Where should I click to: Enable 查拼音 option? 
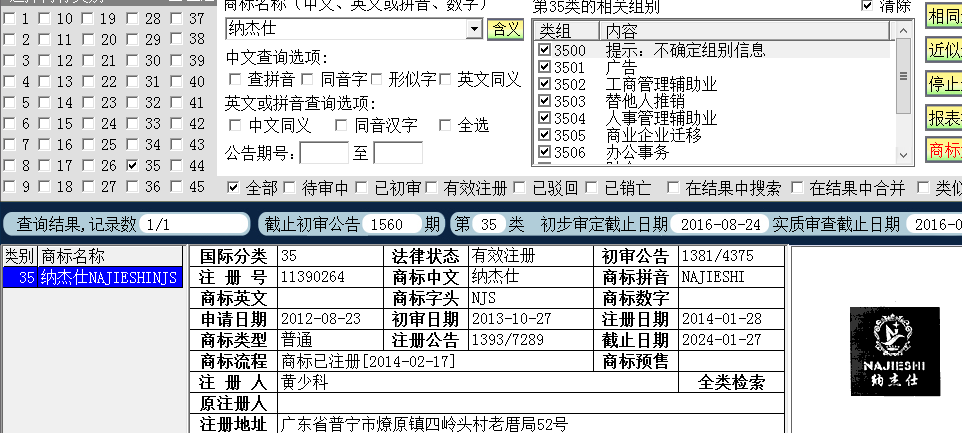pyautogui.click(x=234, y=79)
